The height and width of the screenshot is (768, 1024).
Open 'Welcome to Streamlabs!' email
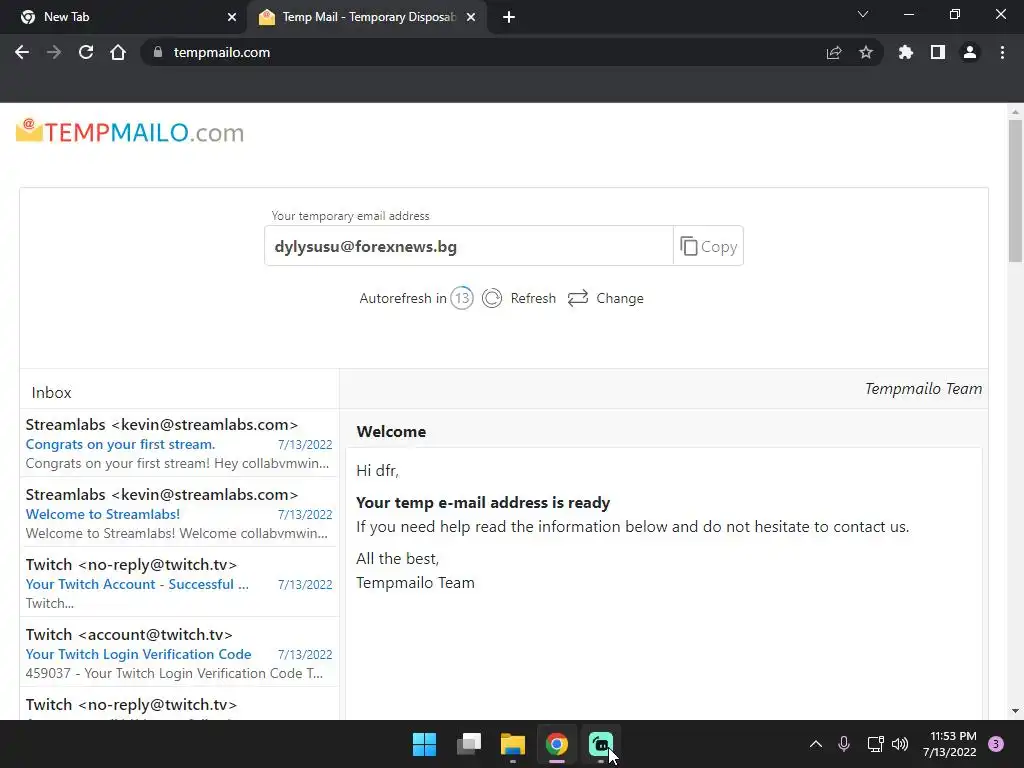[103, 514]
